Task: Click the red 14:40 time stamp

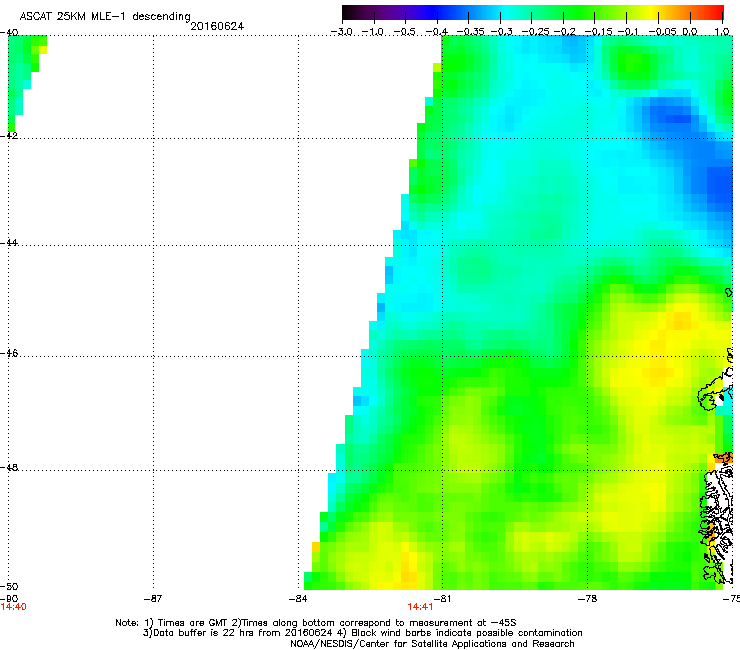Action: pyautogui.click(x=13, y=607)
